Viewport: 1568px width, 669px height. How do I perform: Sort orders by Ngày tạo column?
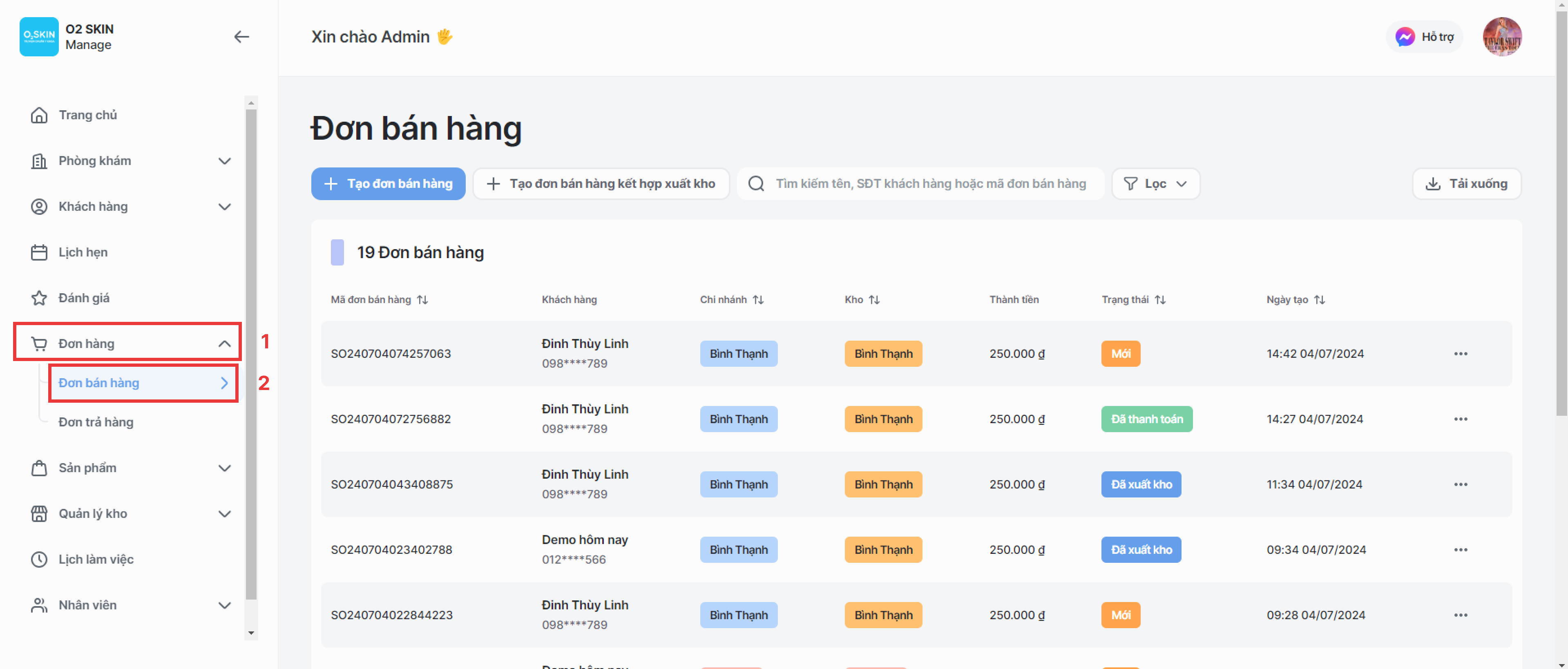(1319, 299)
